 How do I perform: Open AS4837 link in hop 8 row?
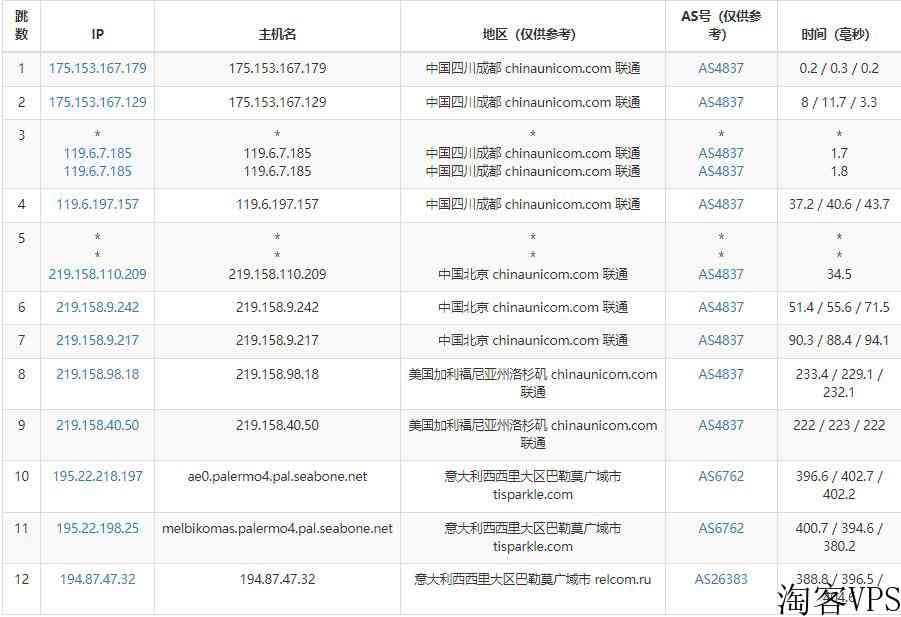(721, 374)
